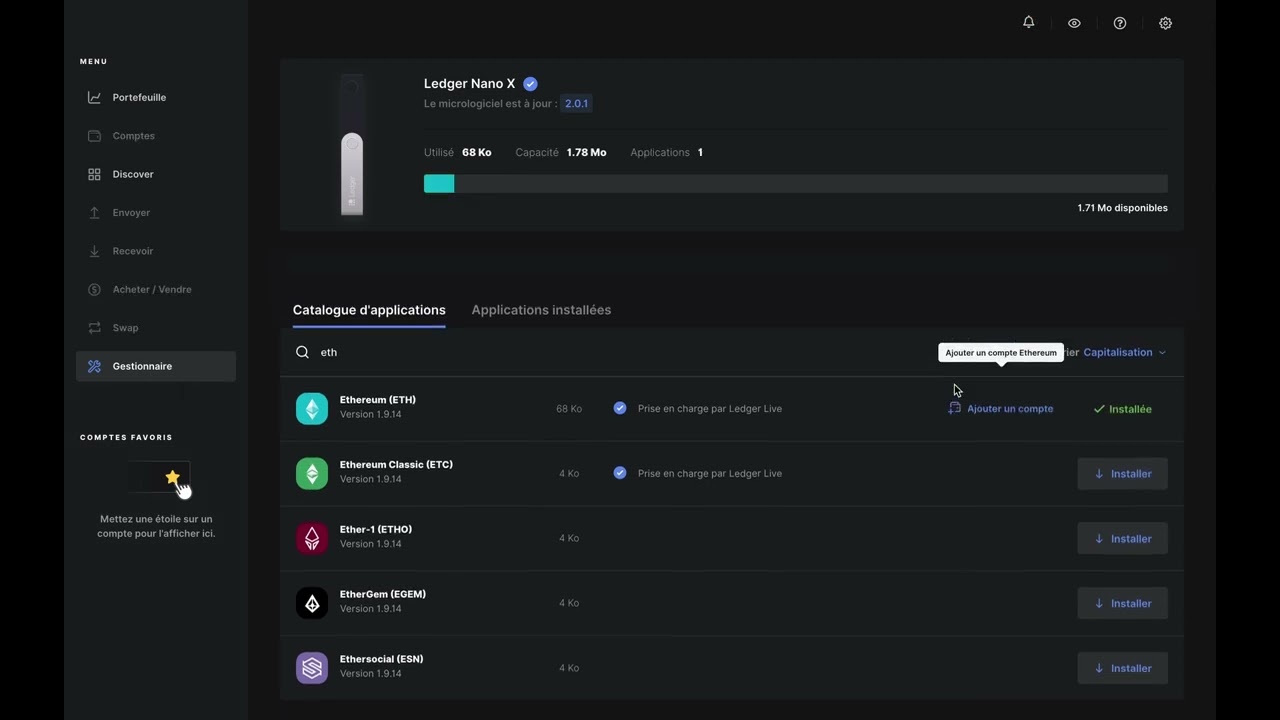Install the Ethereum Classic (ETC) app
The height and width of the screenshot is (720, 1280).
(x=1122, y=474)
